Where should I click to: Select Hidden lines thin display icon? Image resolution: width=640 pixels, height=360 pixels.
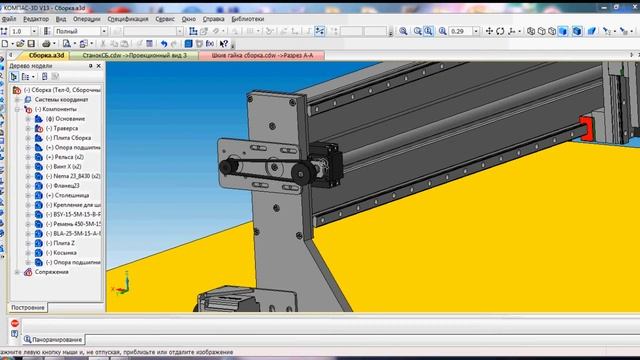click(552, 31)
